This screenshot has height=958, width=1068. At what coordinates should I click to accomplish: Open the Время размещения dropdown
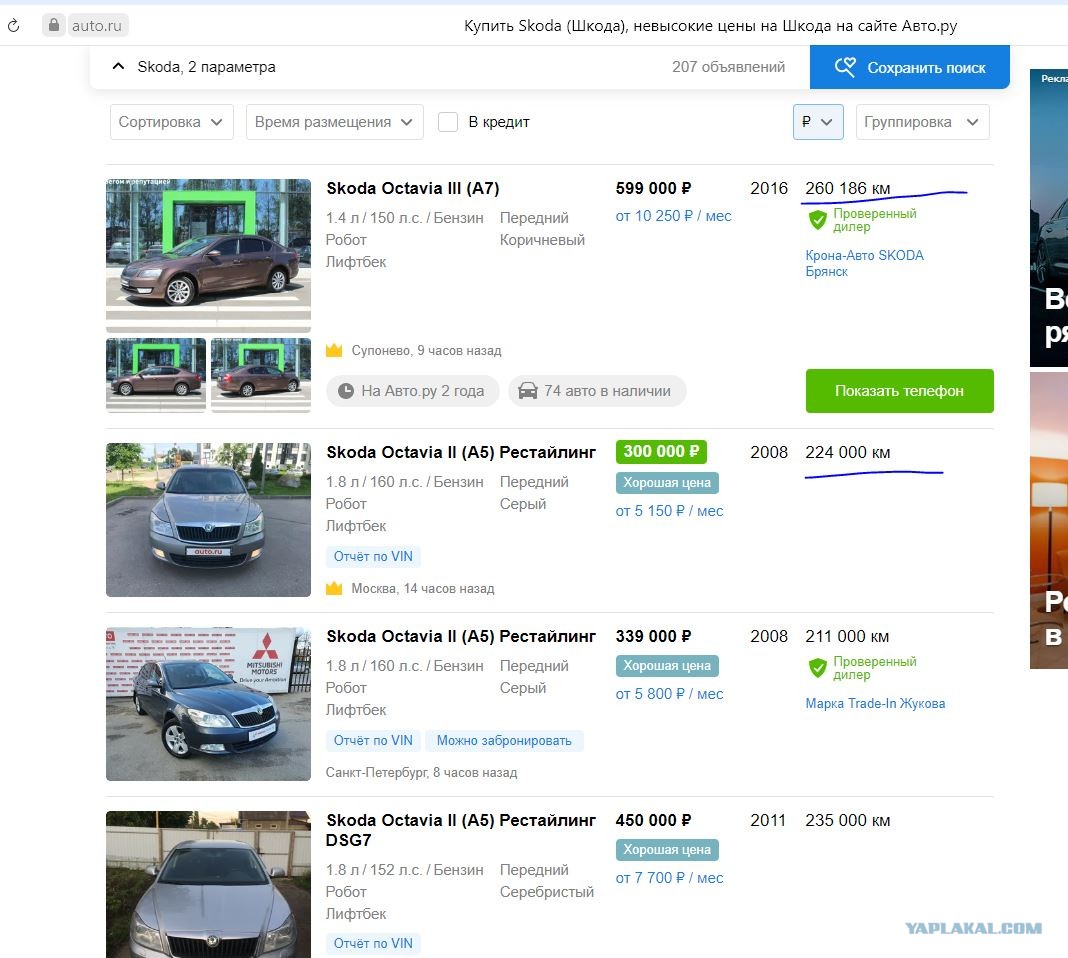click(x=334, y=122)
